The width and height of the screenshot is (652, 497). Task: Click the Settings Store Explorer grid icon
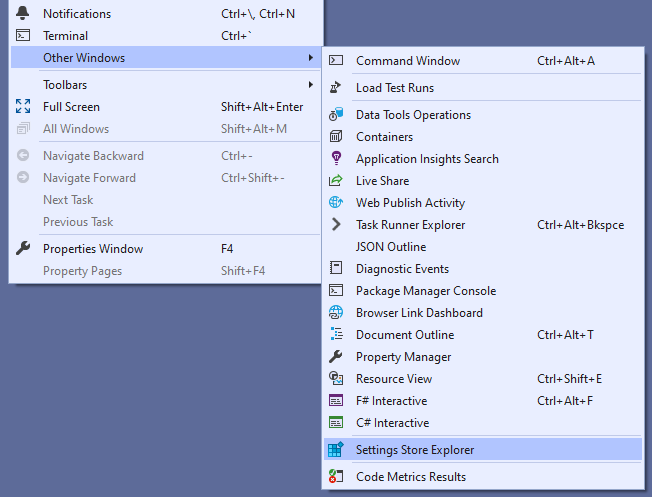[336, 449]
